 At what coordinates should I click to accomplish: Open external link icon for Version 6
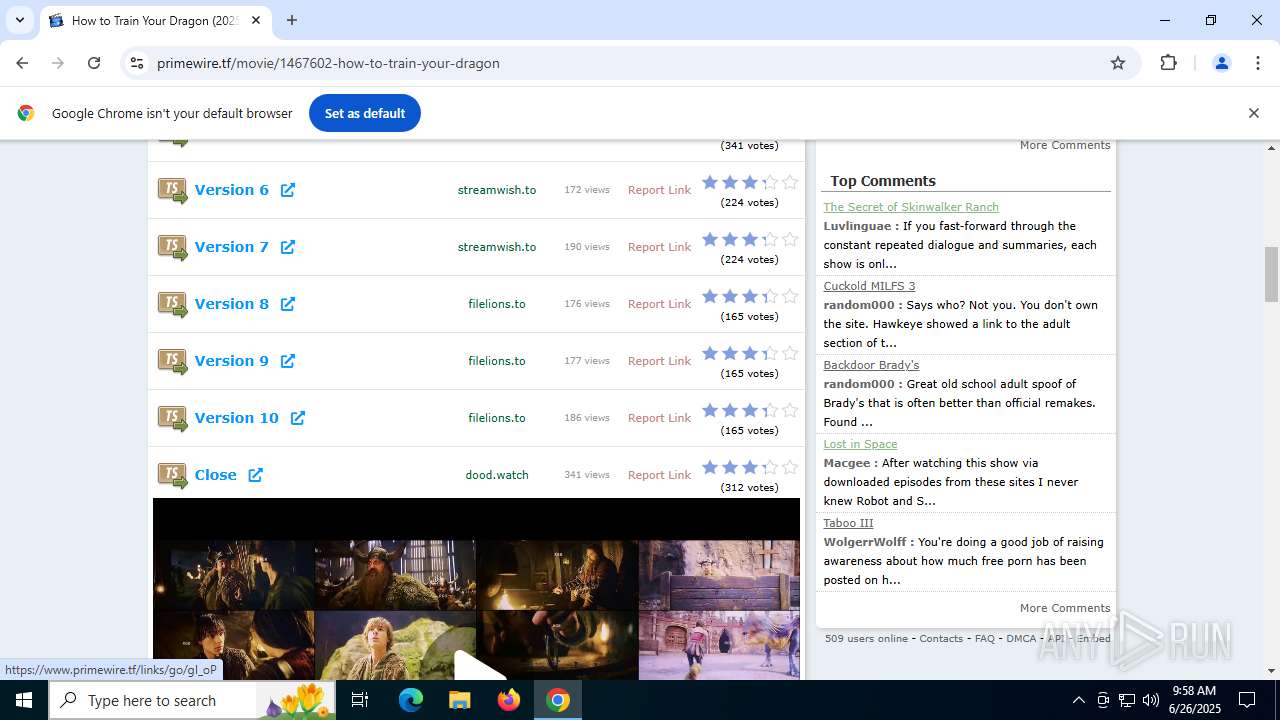pos(288,190)
